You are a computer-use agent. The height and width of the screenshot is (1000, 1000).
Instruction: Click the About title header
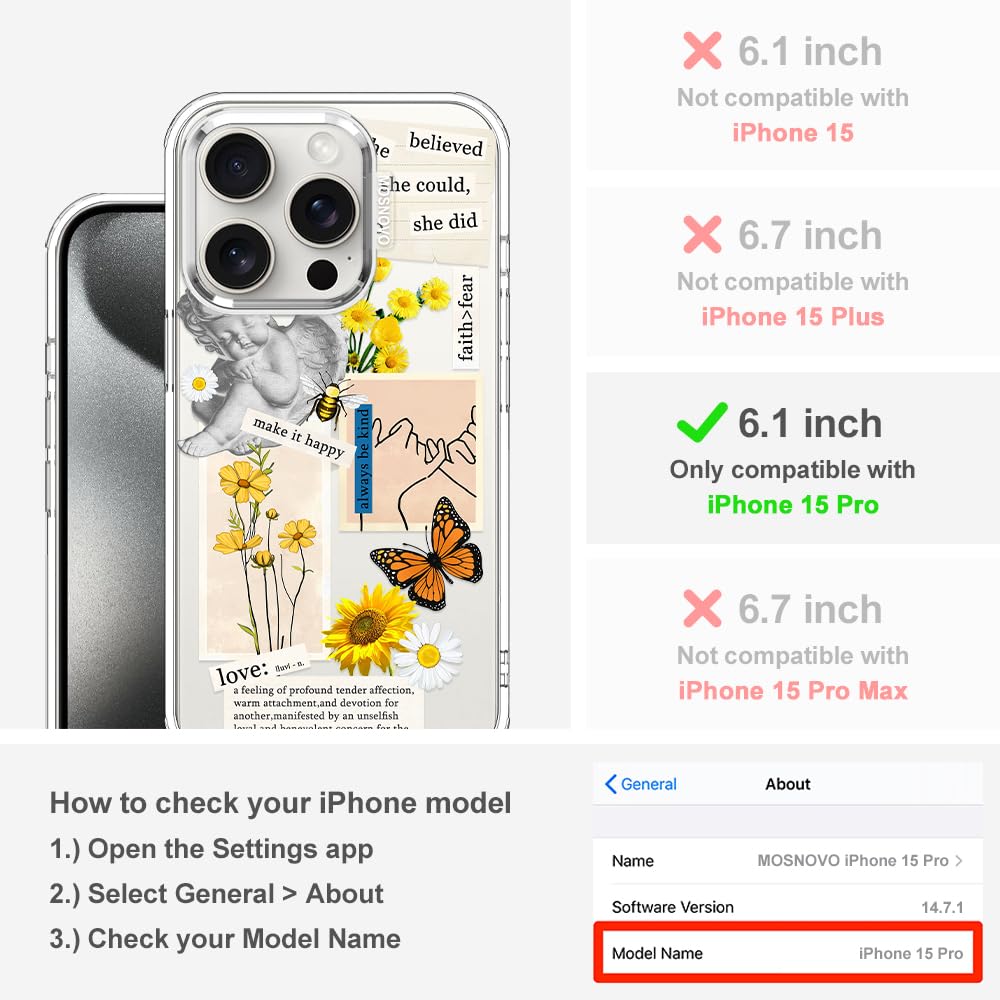click(788, 784)
